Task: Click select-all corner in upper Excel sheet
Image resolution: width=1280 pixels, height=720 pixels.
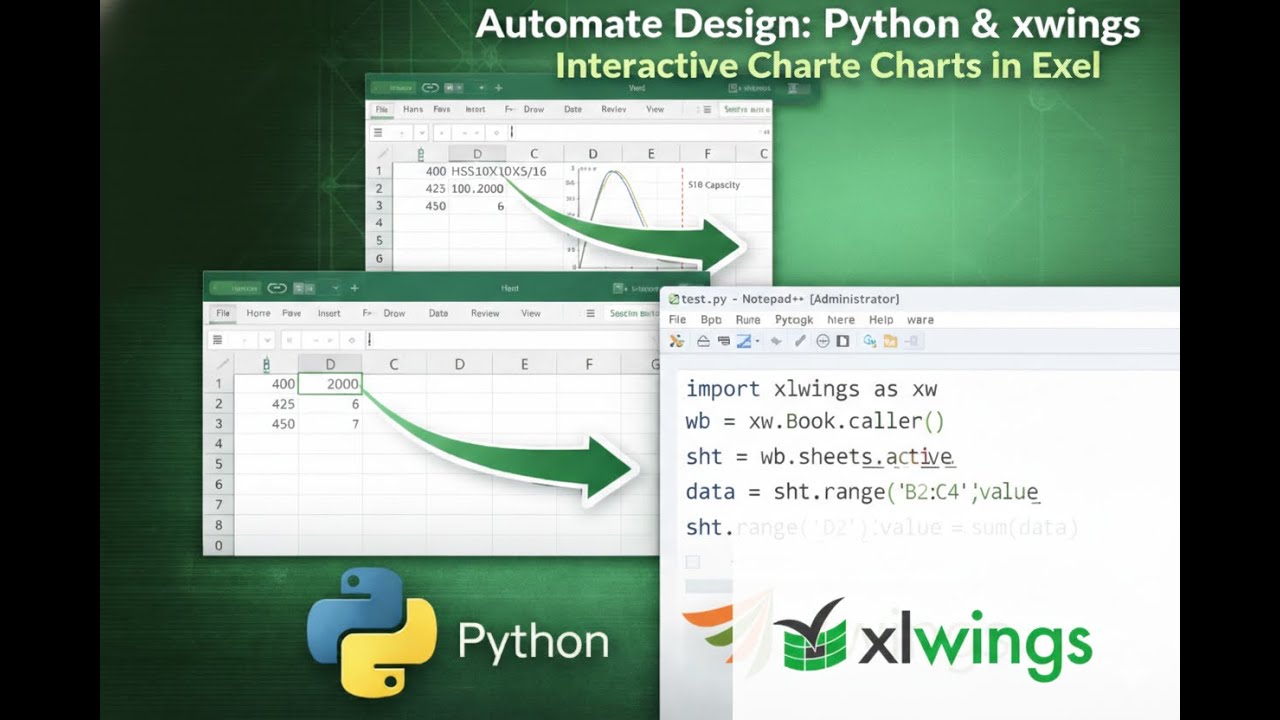Action: pos(378,154)
